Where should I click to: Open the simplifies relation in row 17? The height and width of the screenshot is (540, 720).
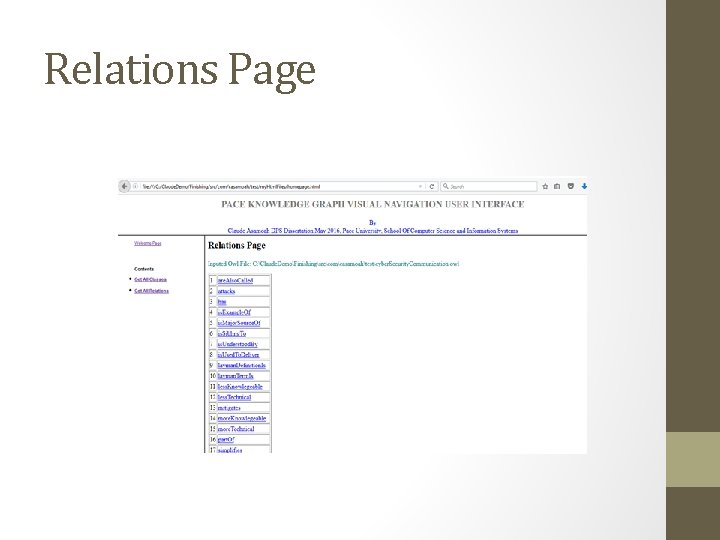coord(230,450)
